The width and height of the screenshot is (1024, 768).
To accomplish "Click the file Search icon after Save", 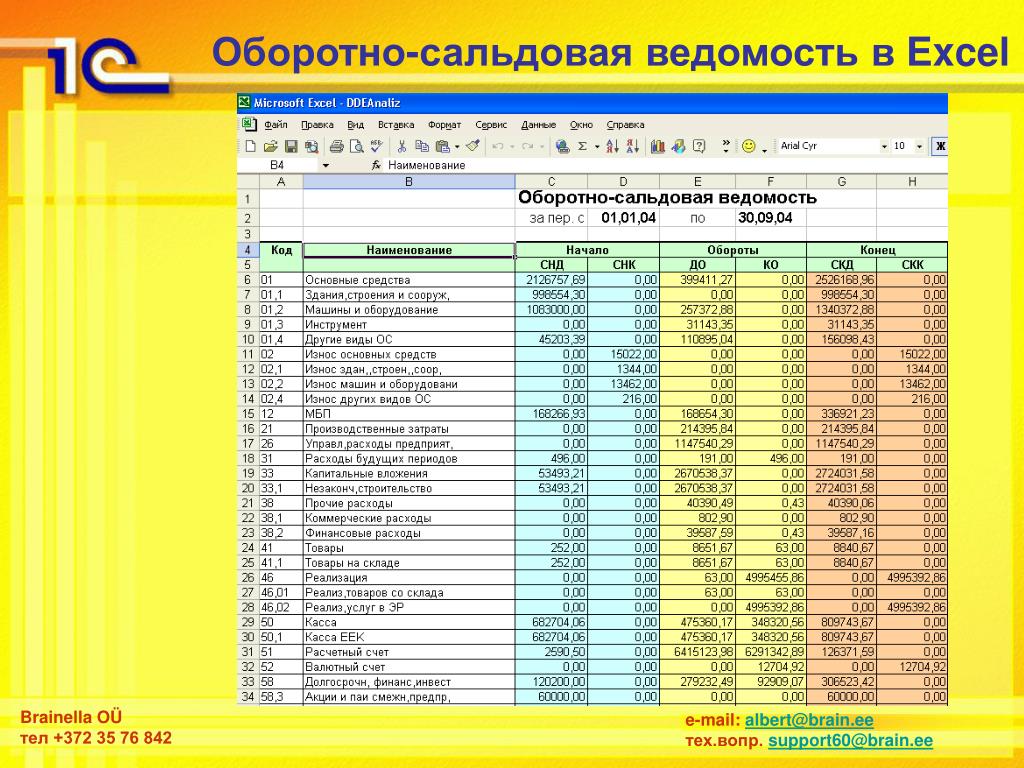I will pos(312,146).
